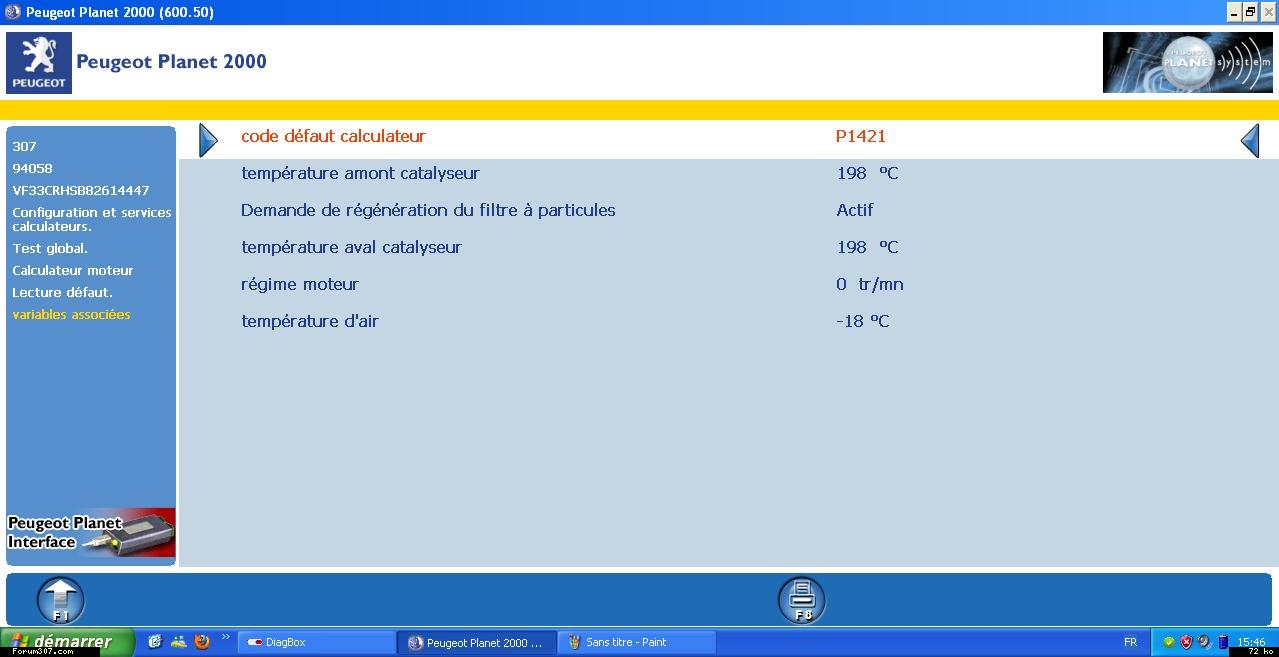Open Calculateur moteur in the sidebar
The image size is (1279, 657).
(72, 270)
